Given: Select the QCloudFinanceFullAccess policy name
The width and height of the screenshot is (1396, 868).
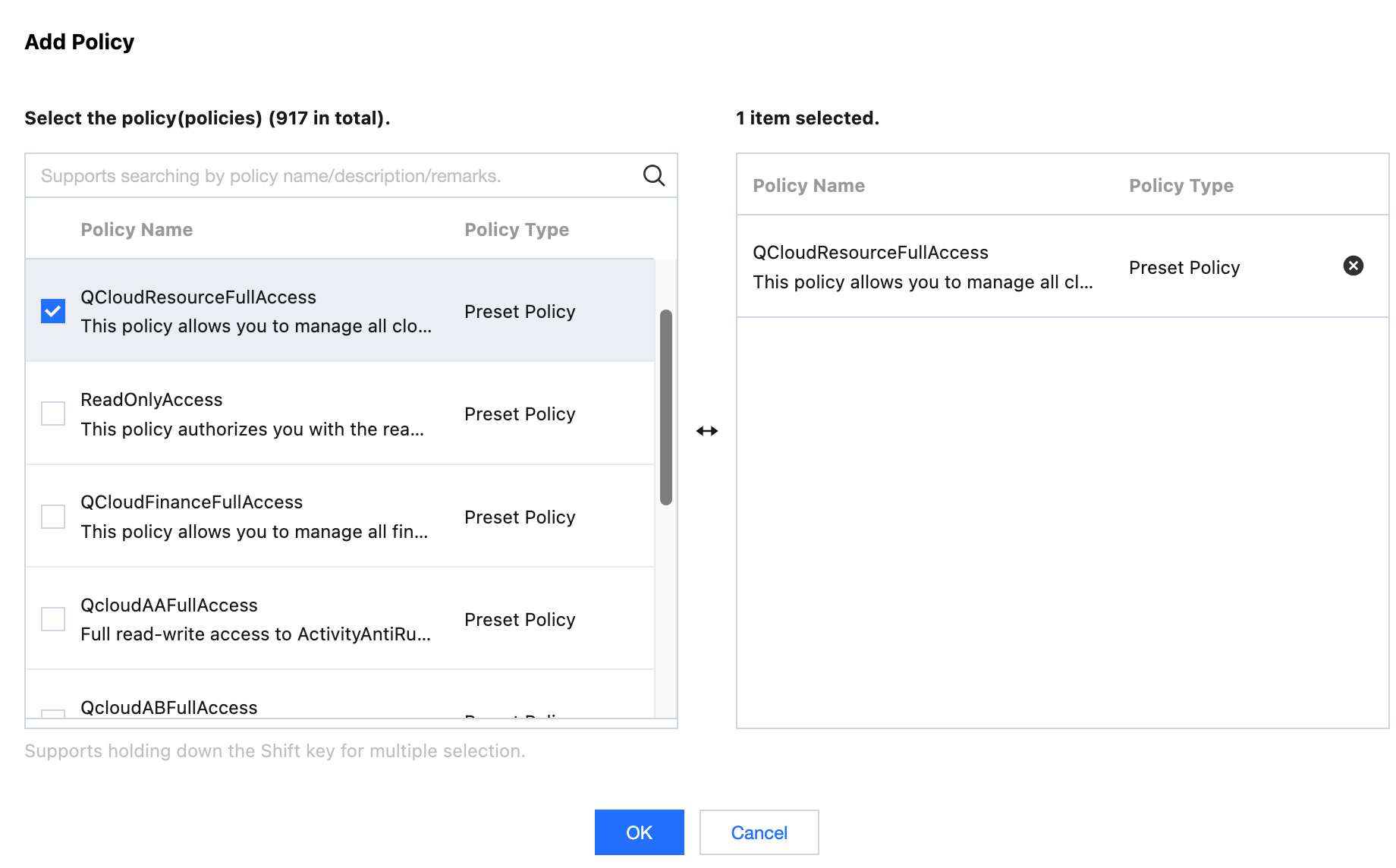Looking at the screenshot, I should [191, 502].
